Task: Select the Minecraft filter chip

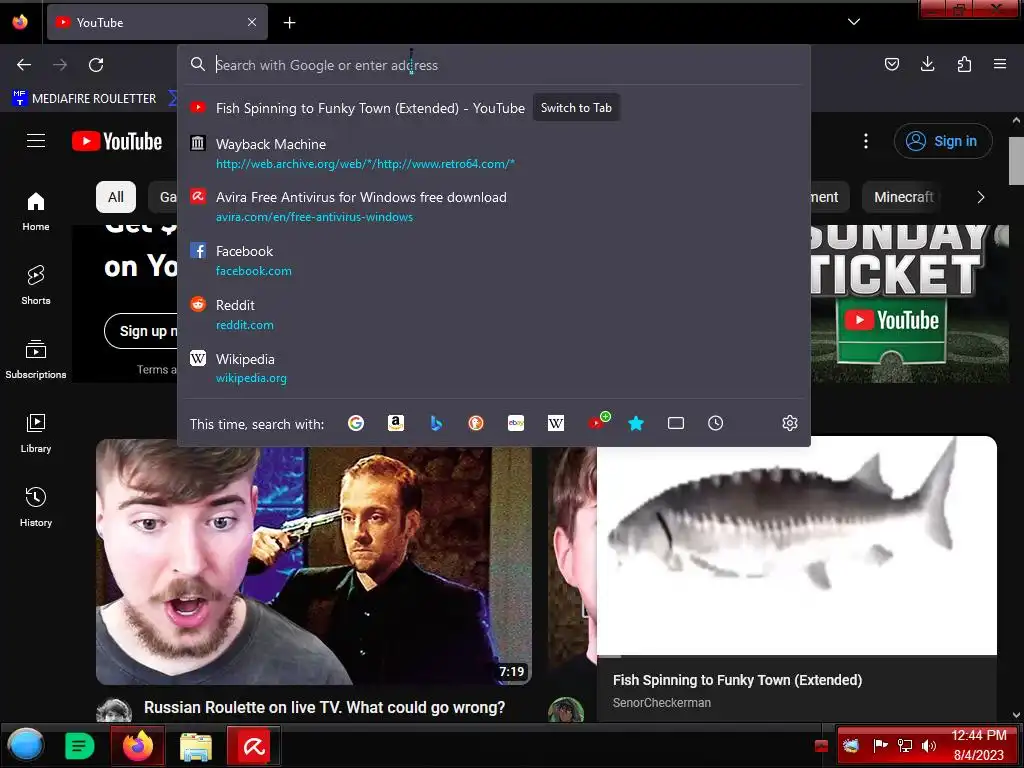Action: click(x=901, y=197)
